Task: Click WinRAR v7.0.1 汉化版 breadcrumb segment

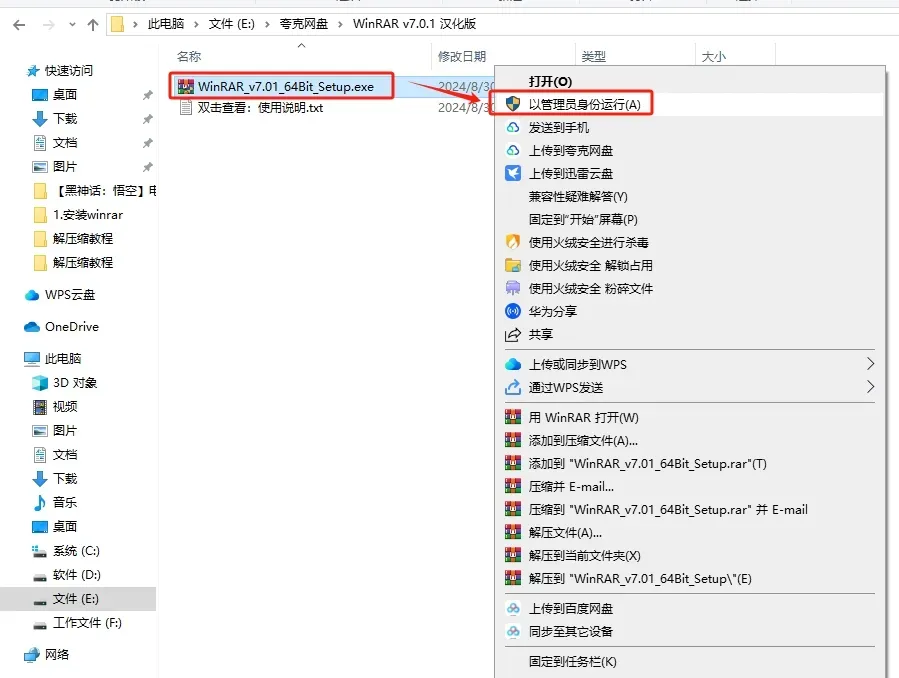Action: coord(414,24)
